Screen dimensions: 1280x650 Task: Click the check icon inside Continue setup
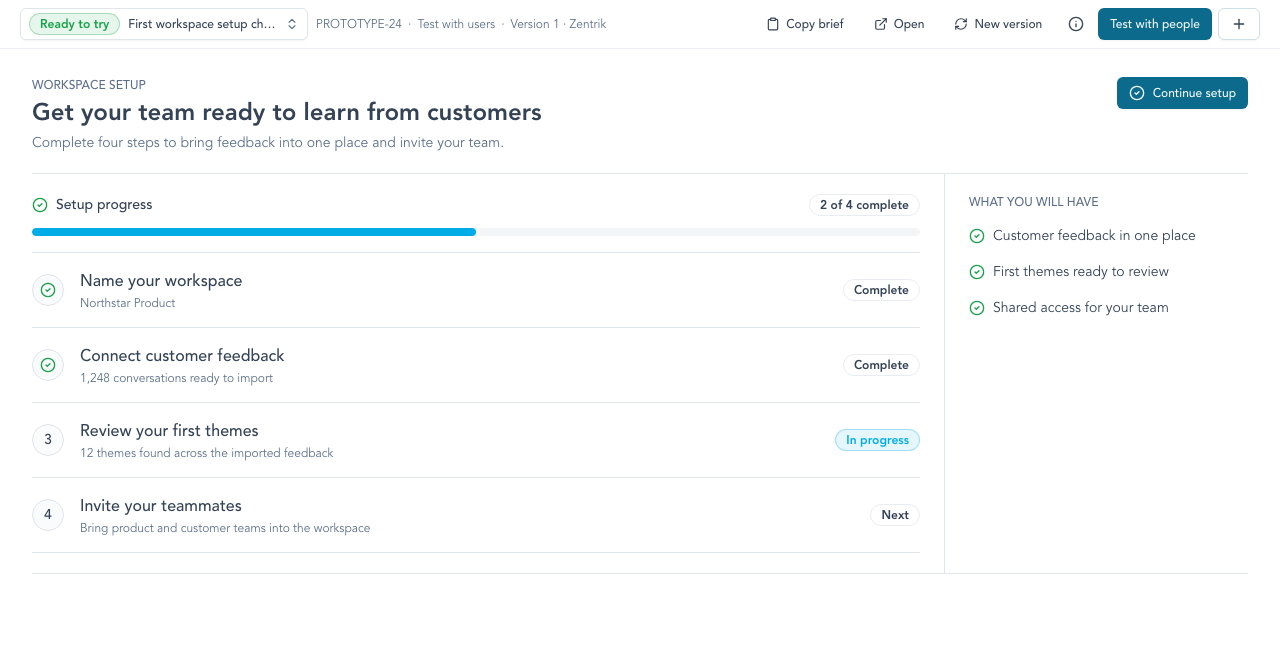1137,93
